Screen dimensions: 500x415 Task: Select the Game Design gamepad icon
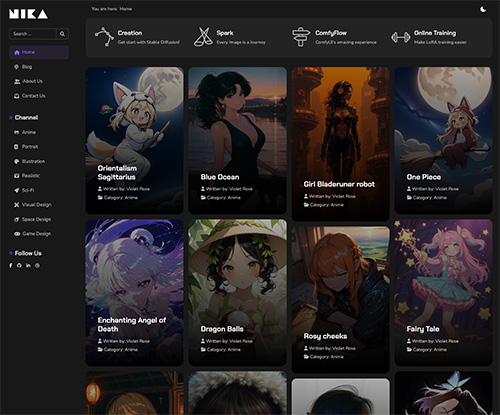[x=17, y=234]
